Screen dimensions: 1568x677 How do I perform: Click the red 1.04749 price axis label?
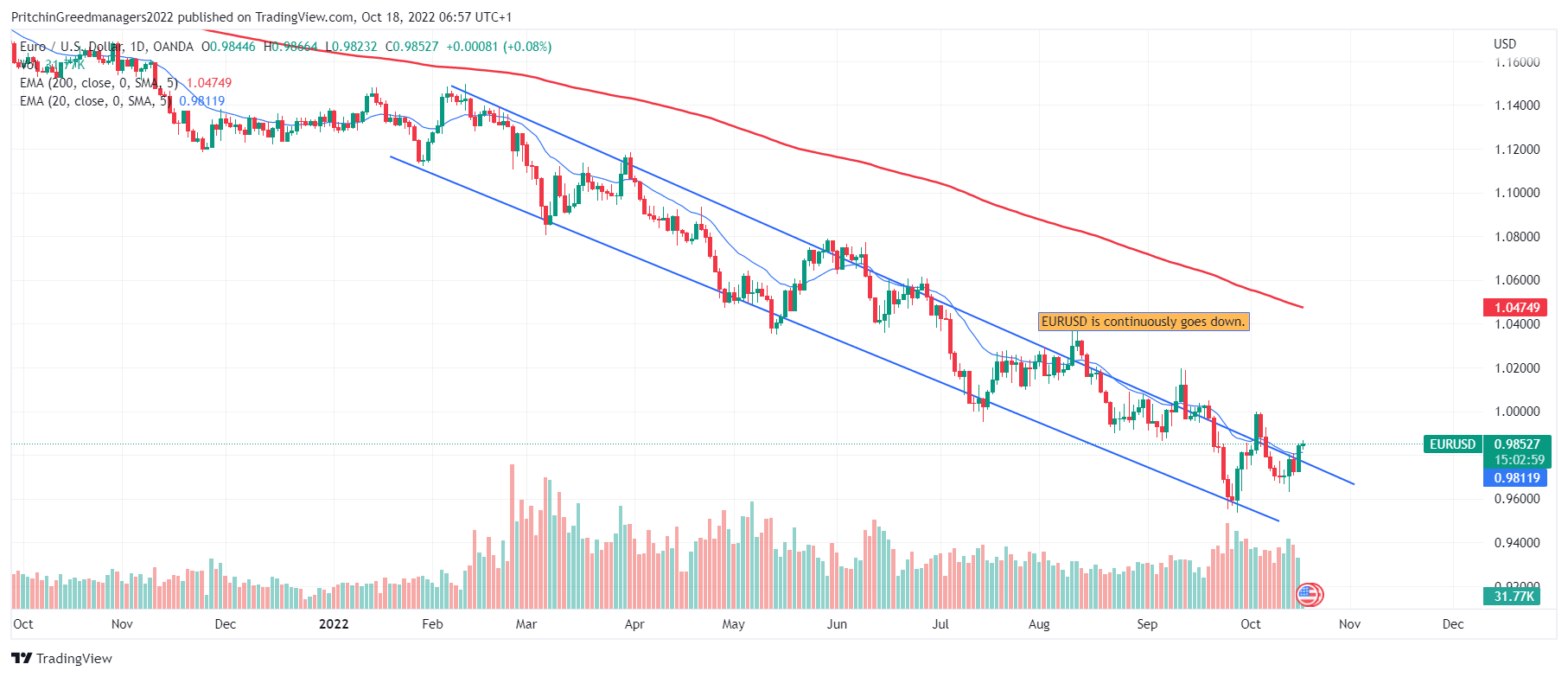pos(1517,307)
